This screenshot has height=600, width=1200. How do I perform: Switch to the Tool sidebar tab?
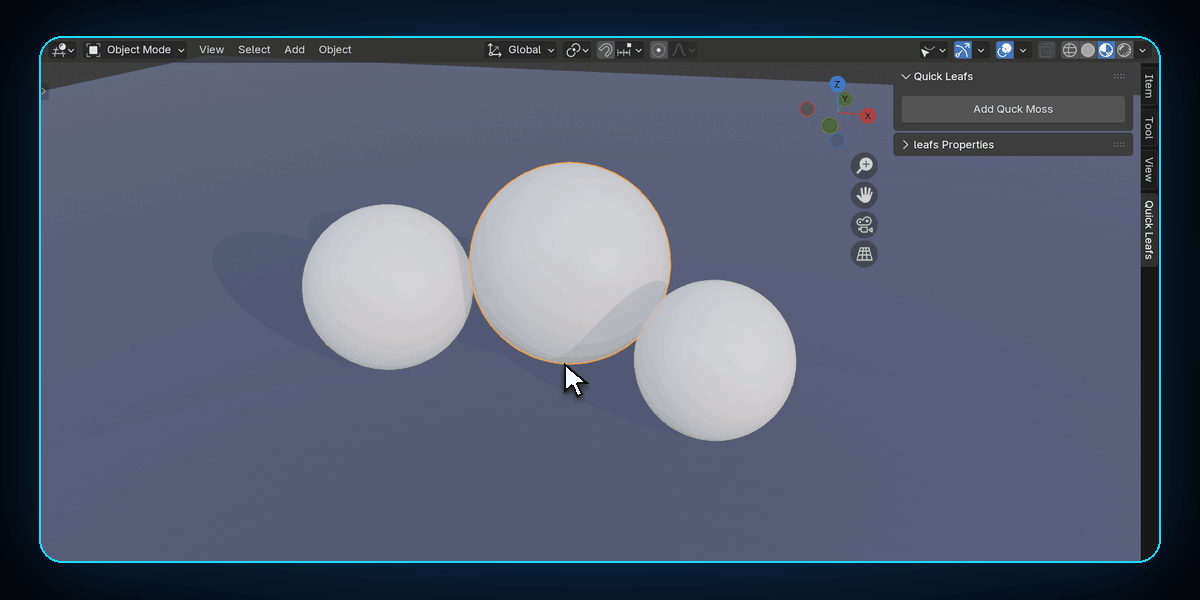pos(1149,128)
